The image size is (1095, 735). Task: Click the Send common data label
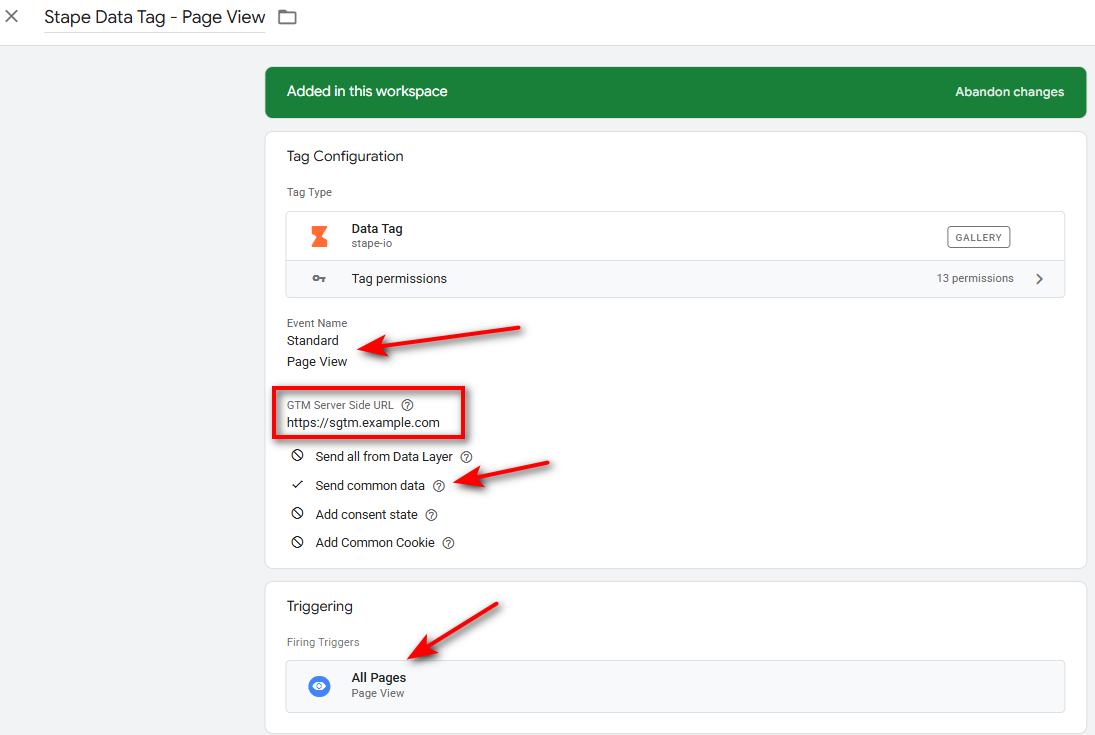(369, 486)
